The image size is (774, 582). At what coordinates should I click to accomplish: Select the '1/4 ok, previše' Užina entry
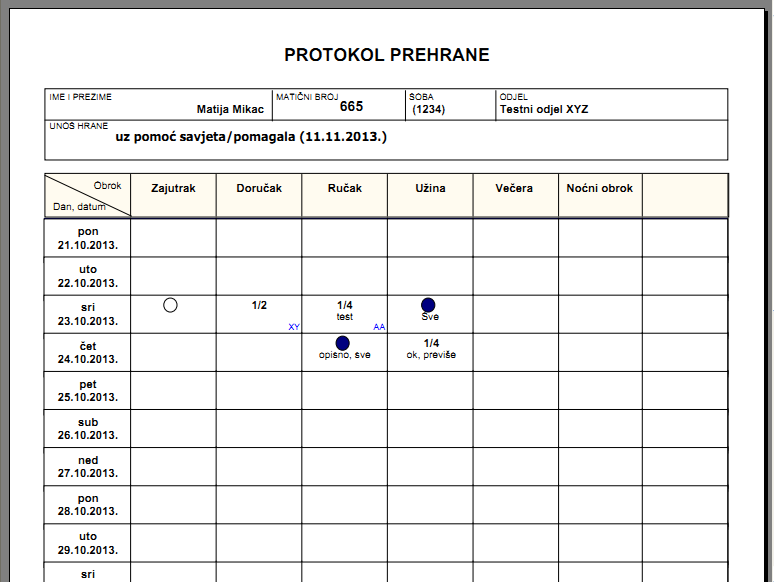431,348
